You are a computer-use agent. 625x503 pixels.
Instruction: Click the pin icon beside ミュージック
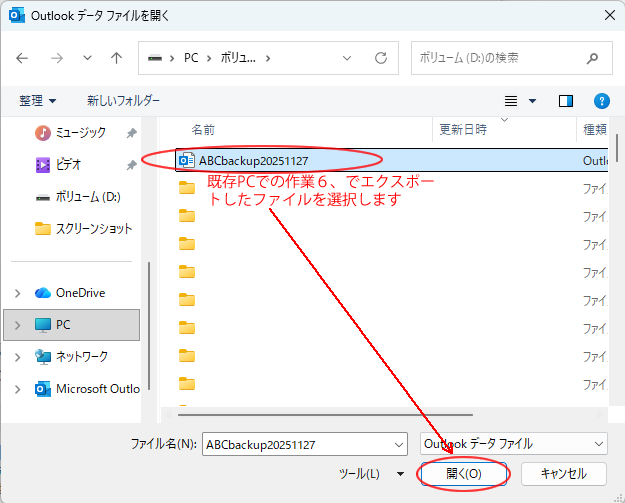tap(132, 133)
